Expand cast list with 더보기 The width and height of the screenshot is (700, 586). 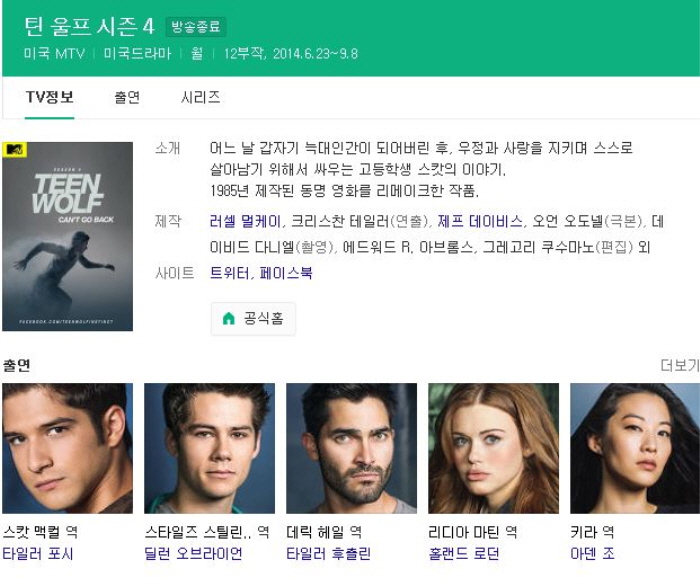click(x=679, y=366)
